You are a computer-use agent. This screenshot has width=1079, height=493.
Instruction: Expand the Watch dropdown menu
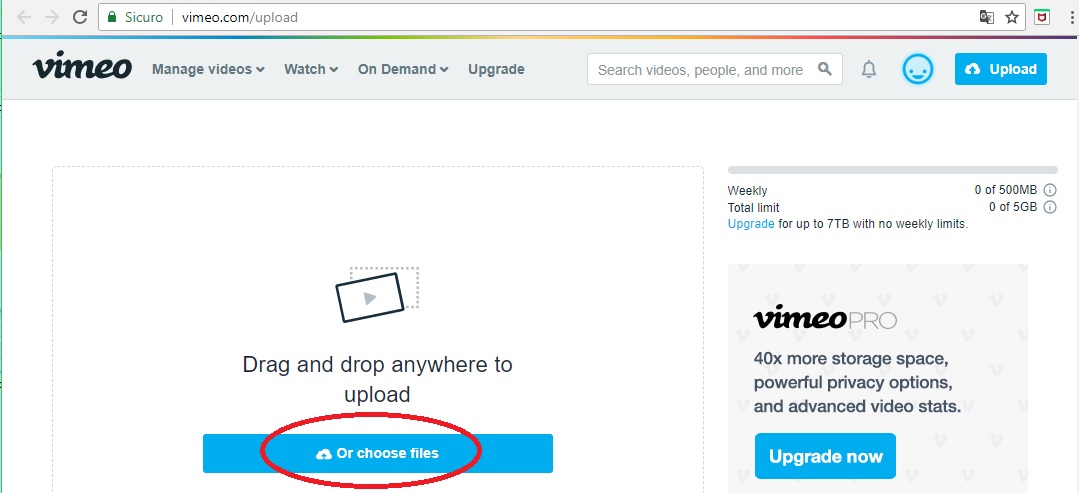pyautogui.click(x=311, y=69)
